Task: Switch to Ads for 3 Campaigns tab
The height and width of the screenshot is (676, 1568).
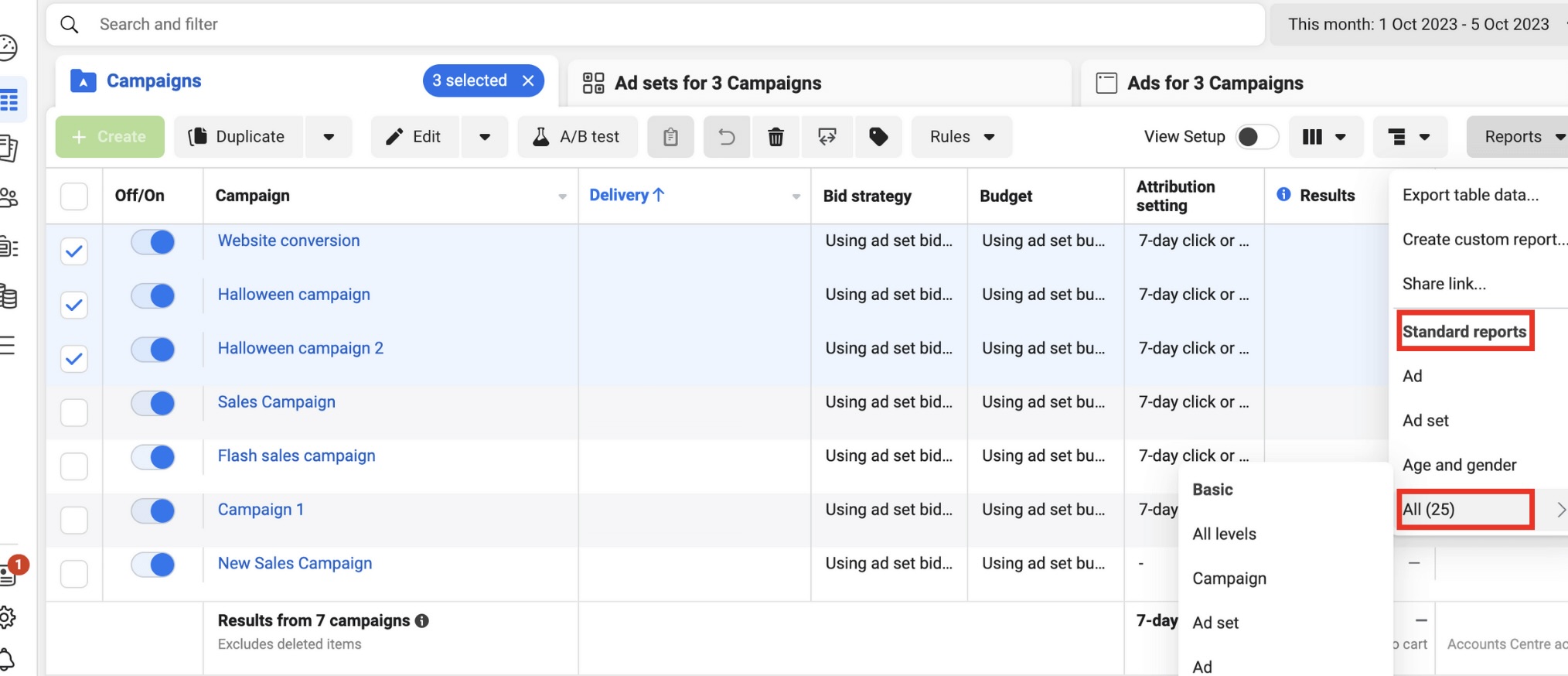Action: click(1325, 83)
